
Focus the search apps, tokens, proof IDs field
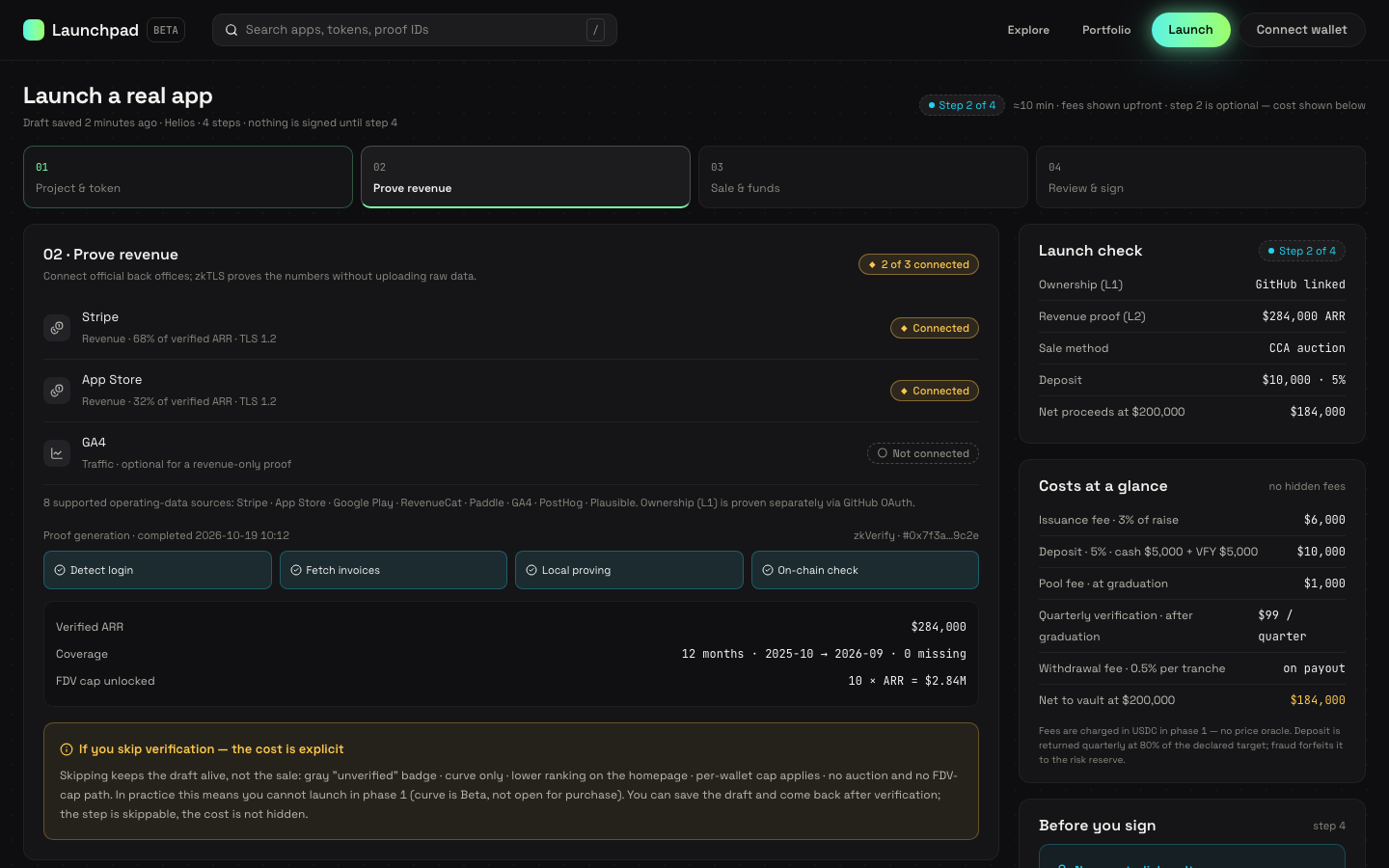(415, 30)
